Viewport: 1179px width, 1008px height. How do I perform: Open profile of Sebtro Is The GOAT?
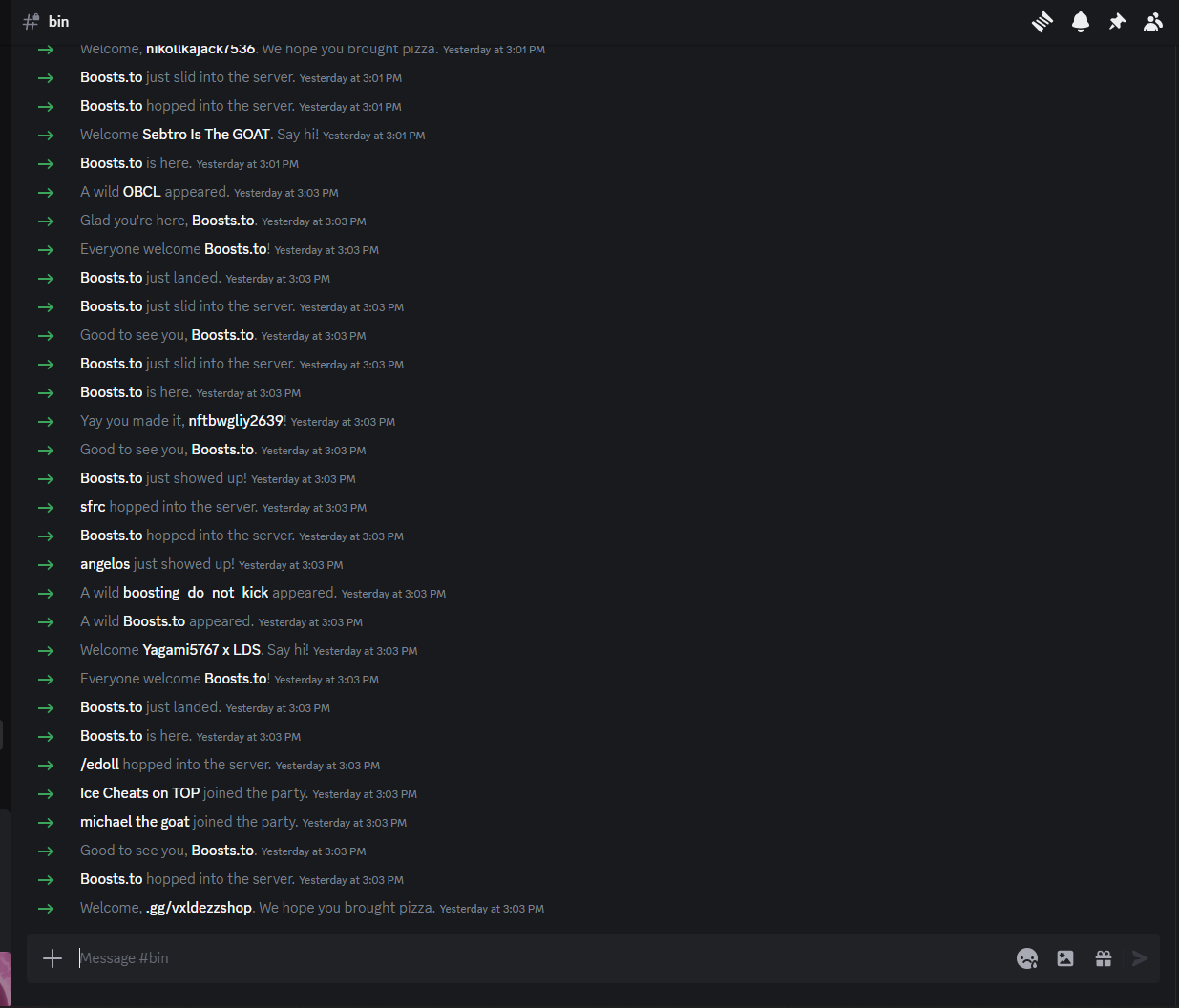[x=206, y=135]
